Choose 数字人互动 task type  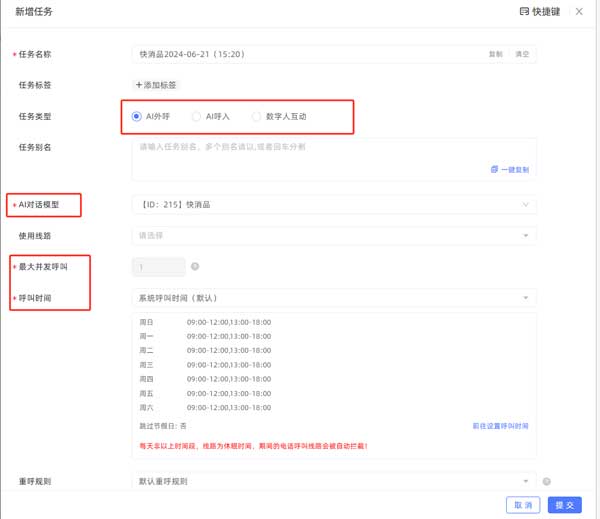(x=257, y=116)
